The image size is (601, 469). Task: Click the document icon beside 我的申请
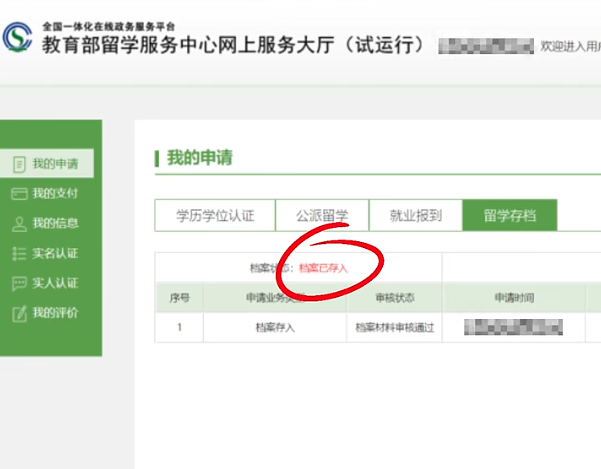pos(17,163)
